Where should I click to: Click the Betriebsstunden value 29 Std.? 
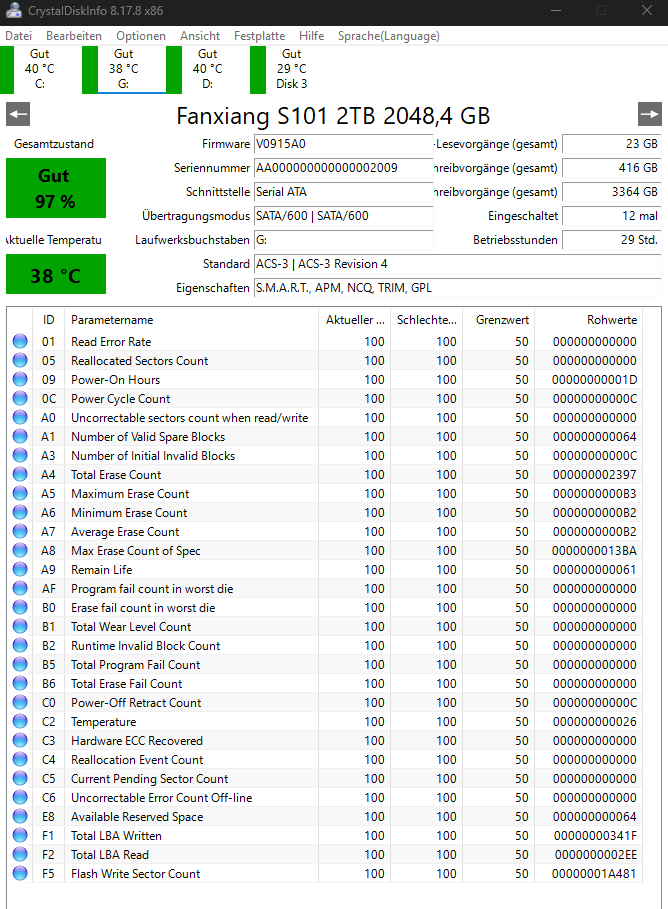pos(612,240)
